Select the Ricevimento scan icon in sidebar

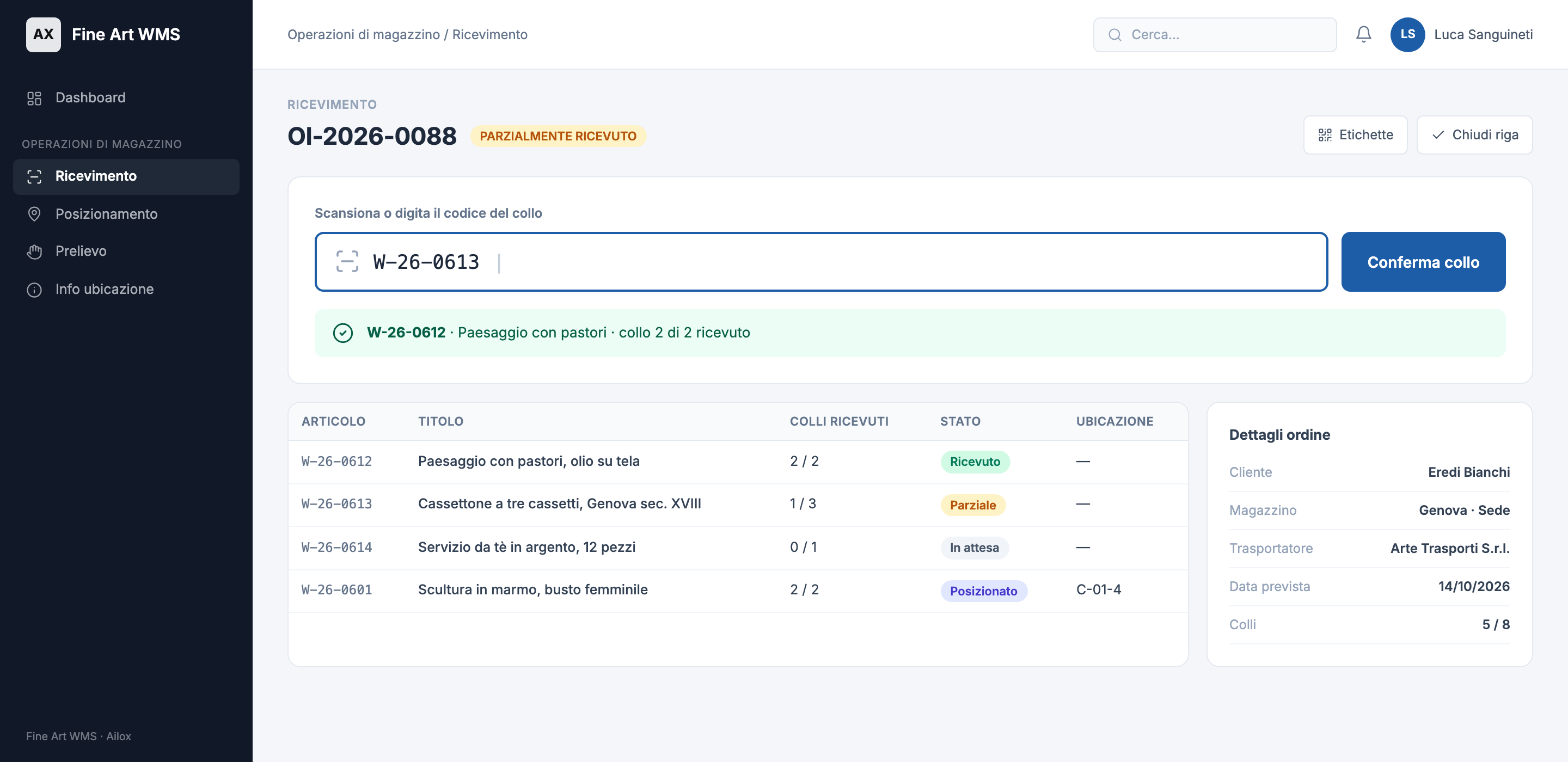34,176
